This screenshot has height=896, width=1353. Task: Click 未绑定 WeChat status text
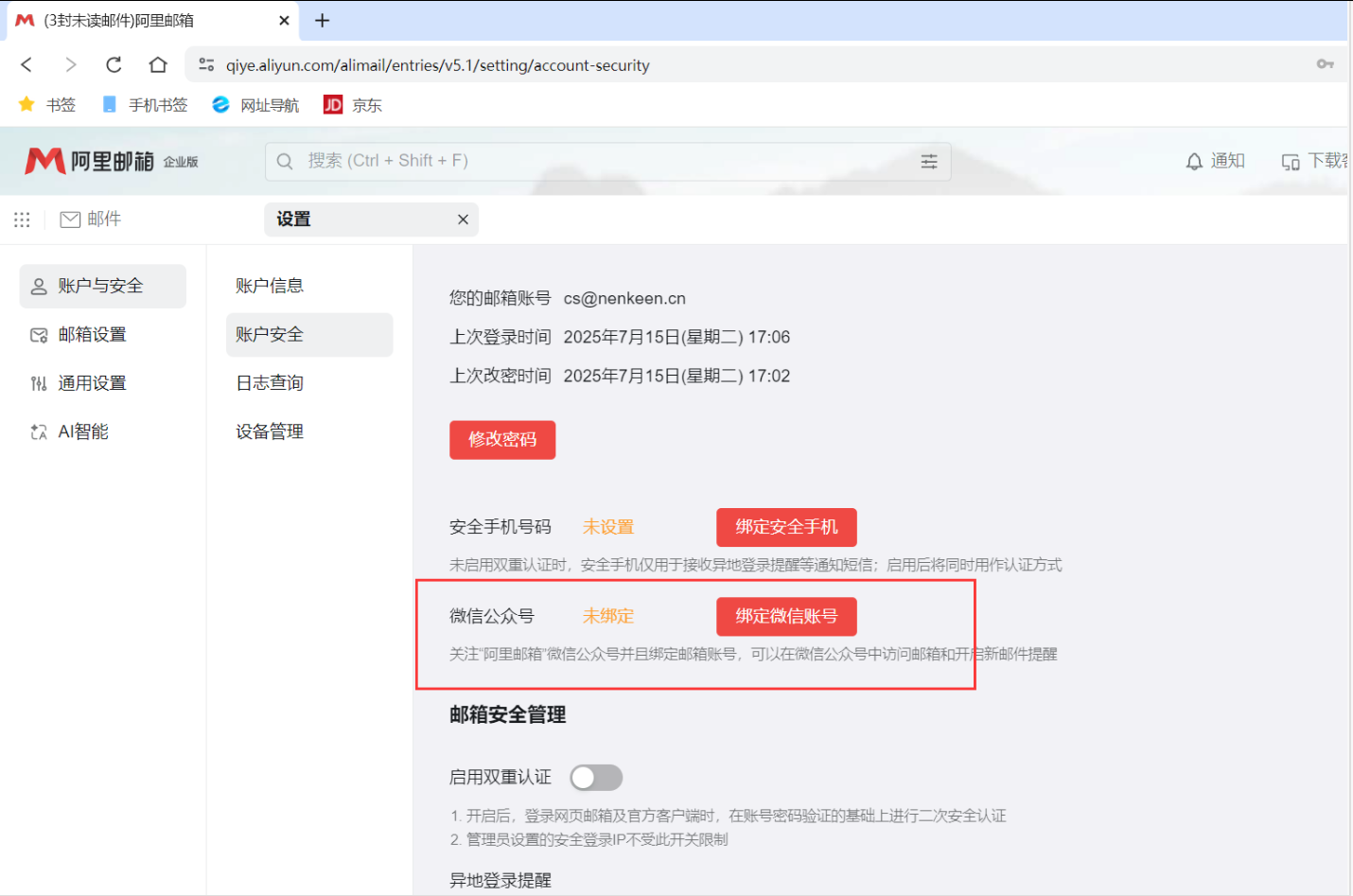[x=608, y=616]
